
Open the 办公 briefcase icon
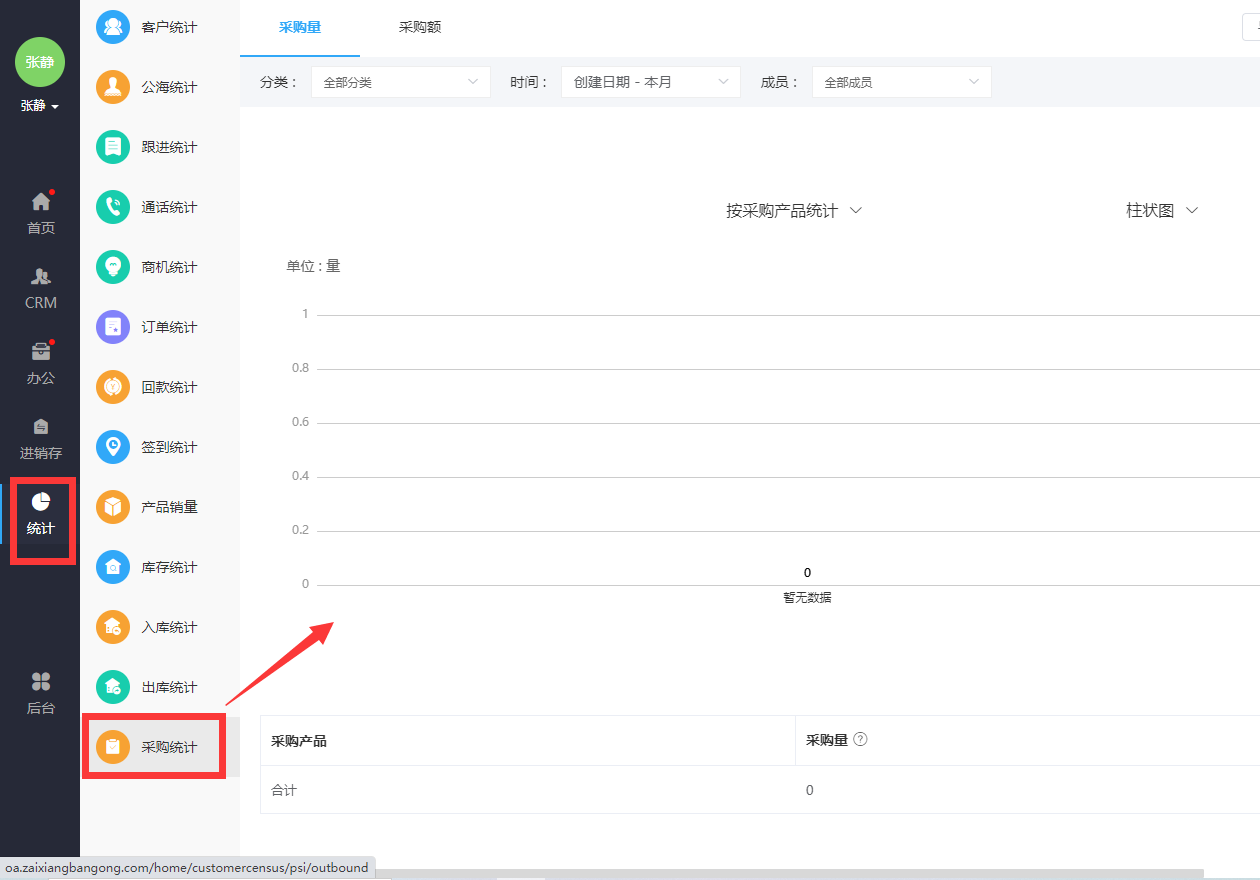tap(41, 352)
